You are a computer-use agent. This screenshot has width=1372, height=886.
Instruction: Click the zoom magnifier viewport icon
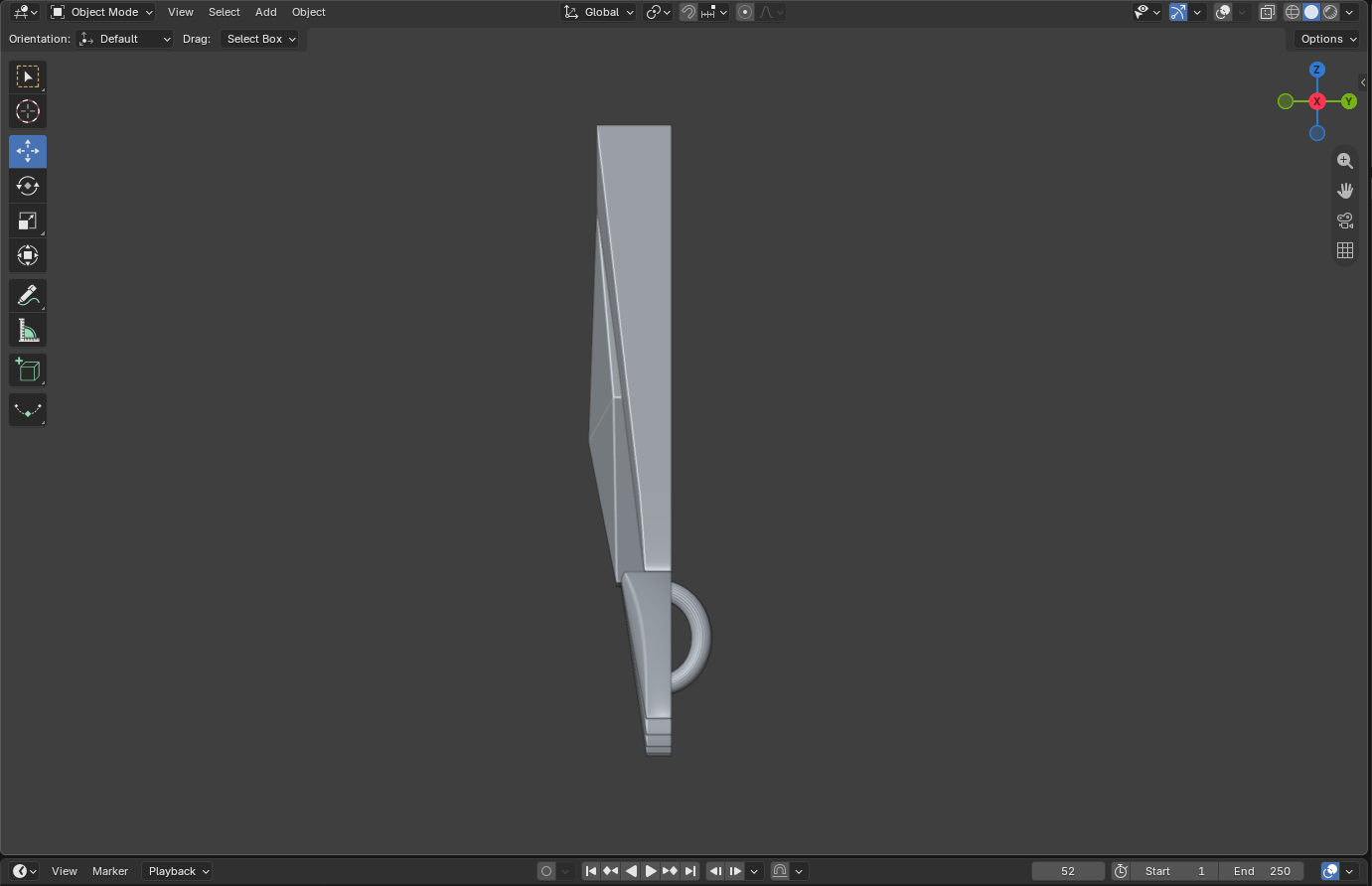pos(1345,161)
